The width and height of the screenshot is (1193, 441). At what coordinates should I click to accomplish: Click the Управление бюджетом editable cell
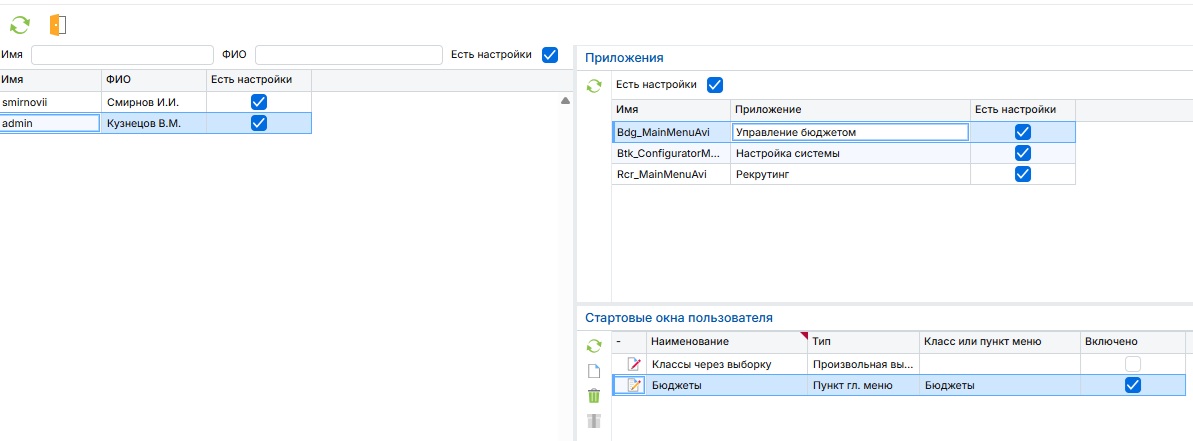point(850,132)
